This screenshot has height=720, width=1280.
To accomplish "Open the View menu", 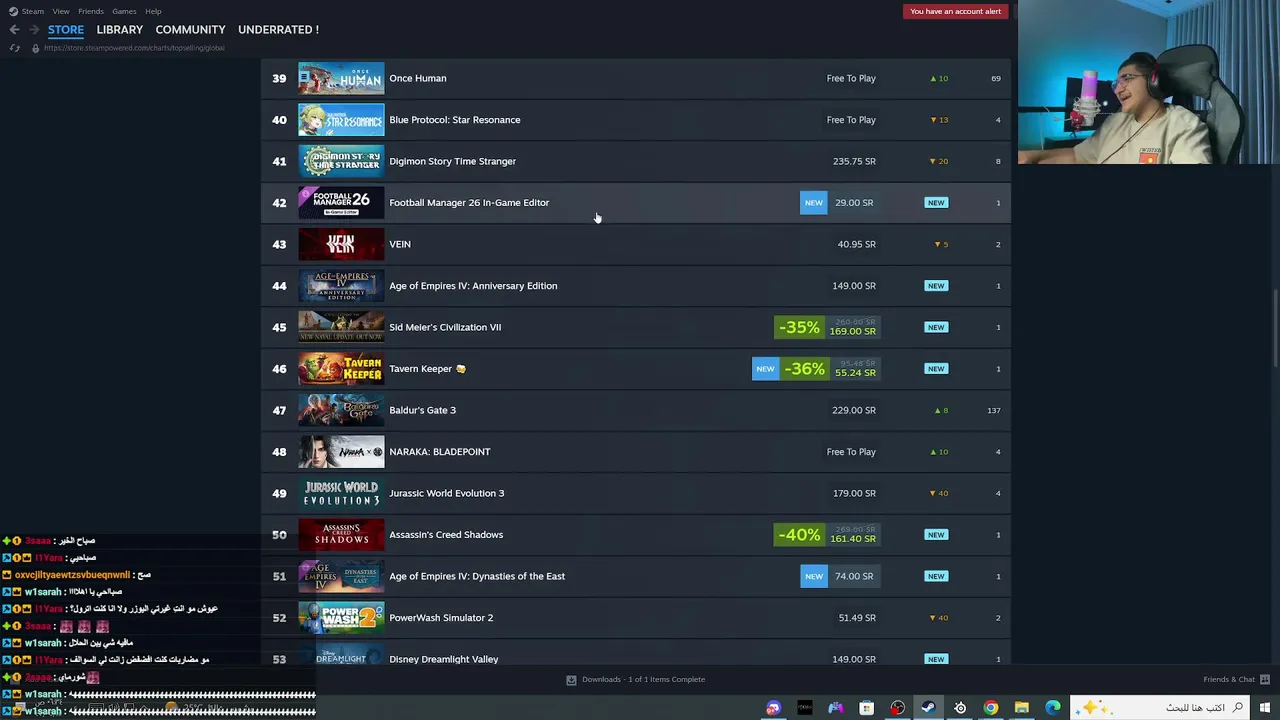I will click(x=61, y=11).
